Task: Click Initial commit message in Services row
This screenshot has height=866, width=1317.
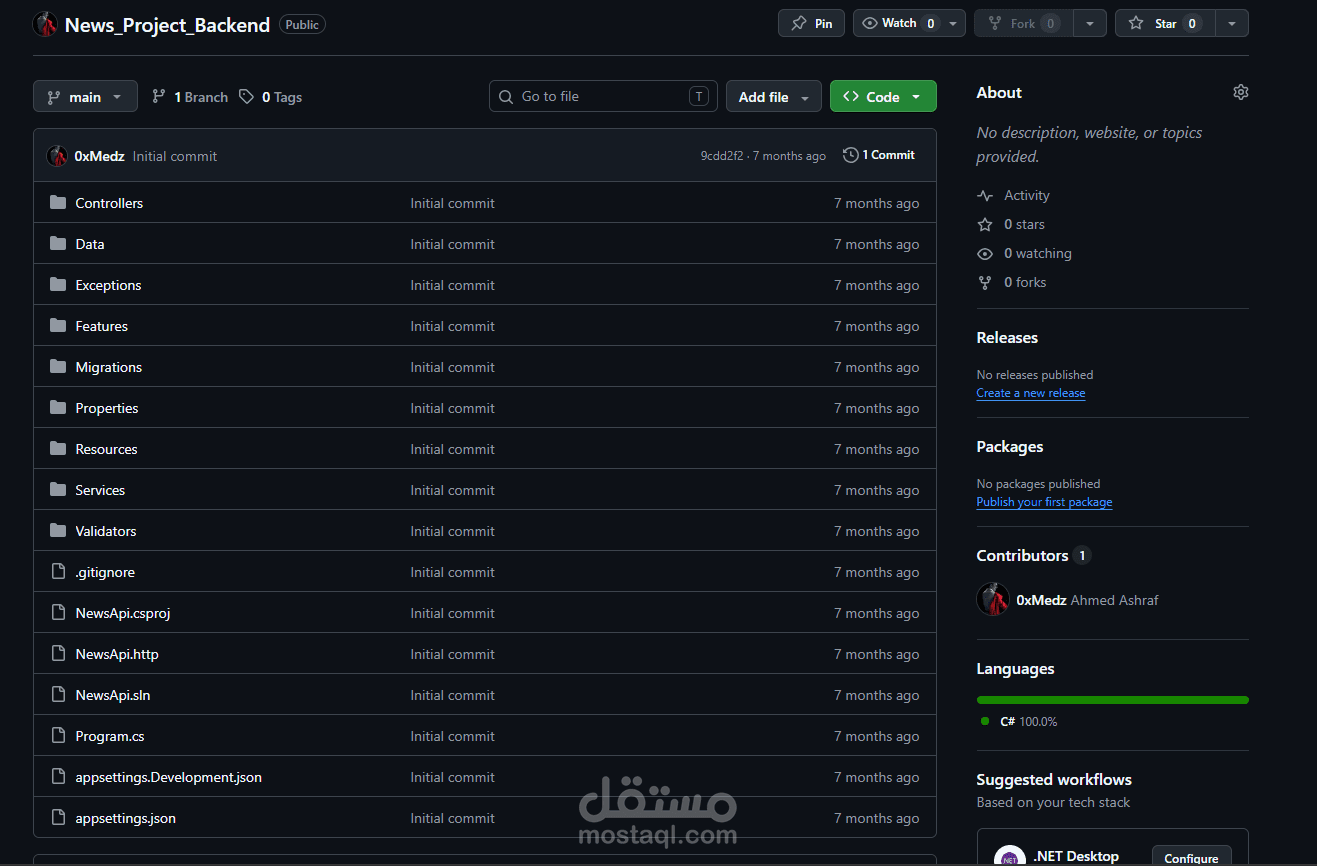Action: click(x=452, y=490)
